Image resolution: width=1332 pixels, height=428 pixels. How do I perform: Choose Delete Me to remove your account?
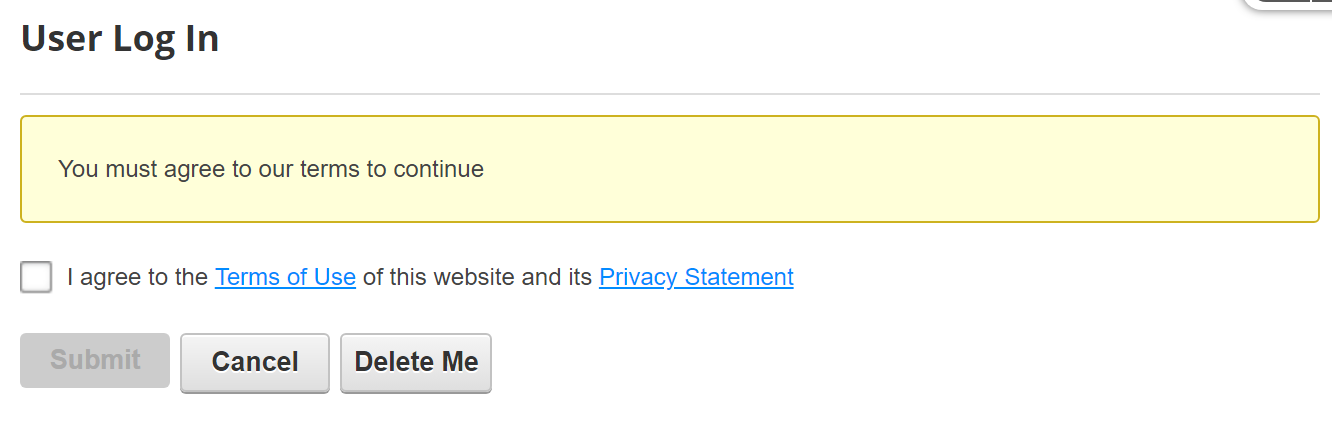(x=416, y=362)
